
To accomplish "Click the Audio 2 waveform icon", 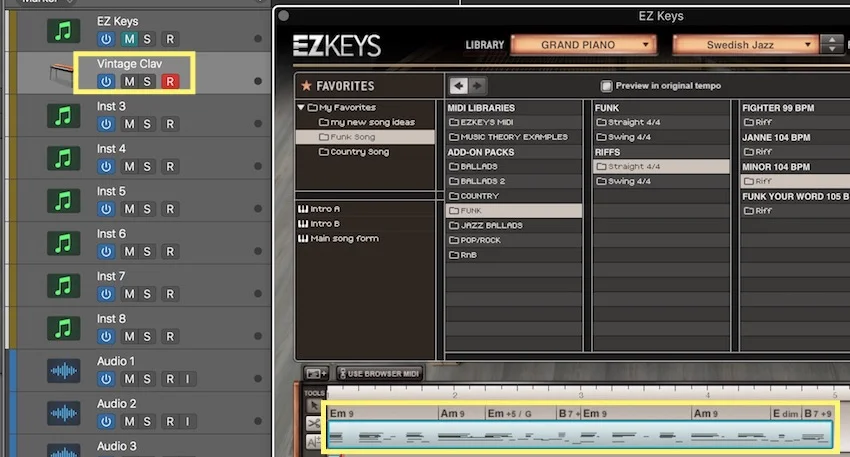I will (x=63, y=414).
